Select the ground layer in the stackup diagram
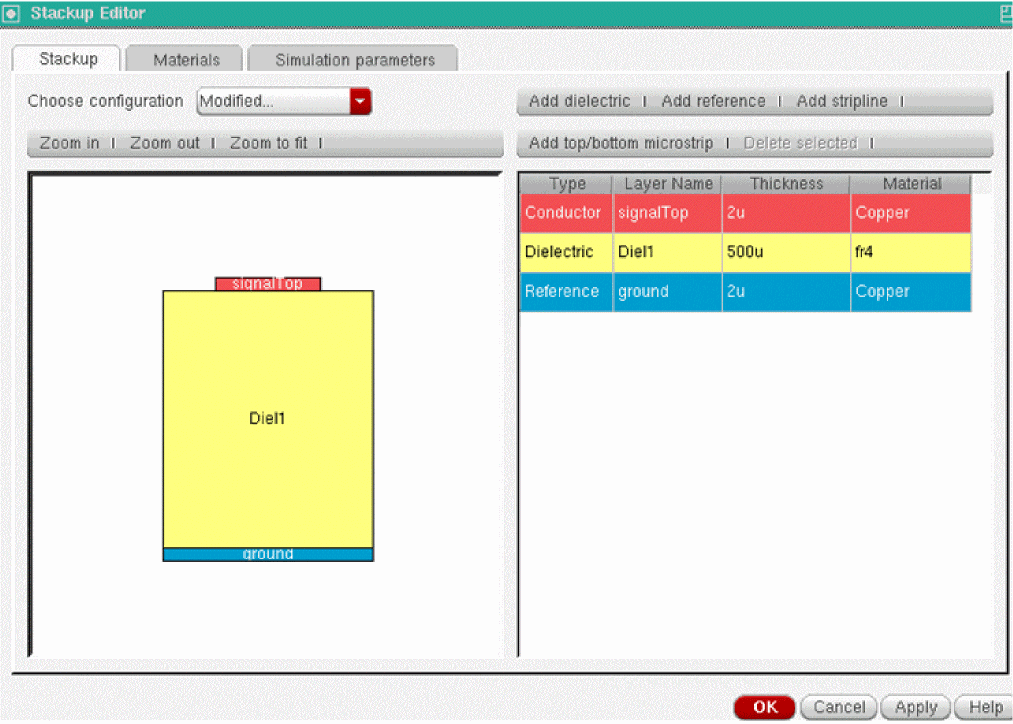The width and height of the screenshot is (1013, 724). pos(267,554)
